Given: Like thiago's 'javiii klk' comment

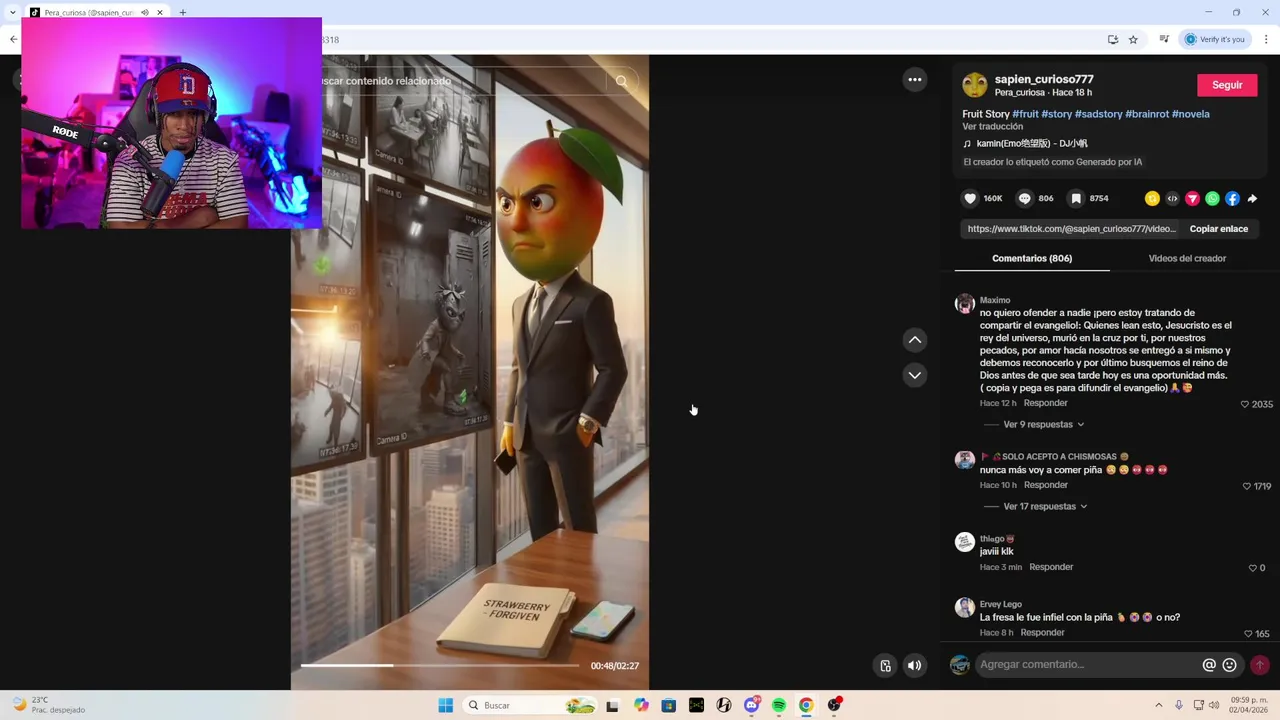Looking at the screenshot, I should [1252, 568].
